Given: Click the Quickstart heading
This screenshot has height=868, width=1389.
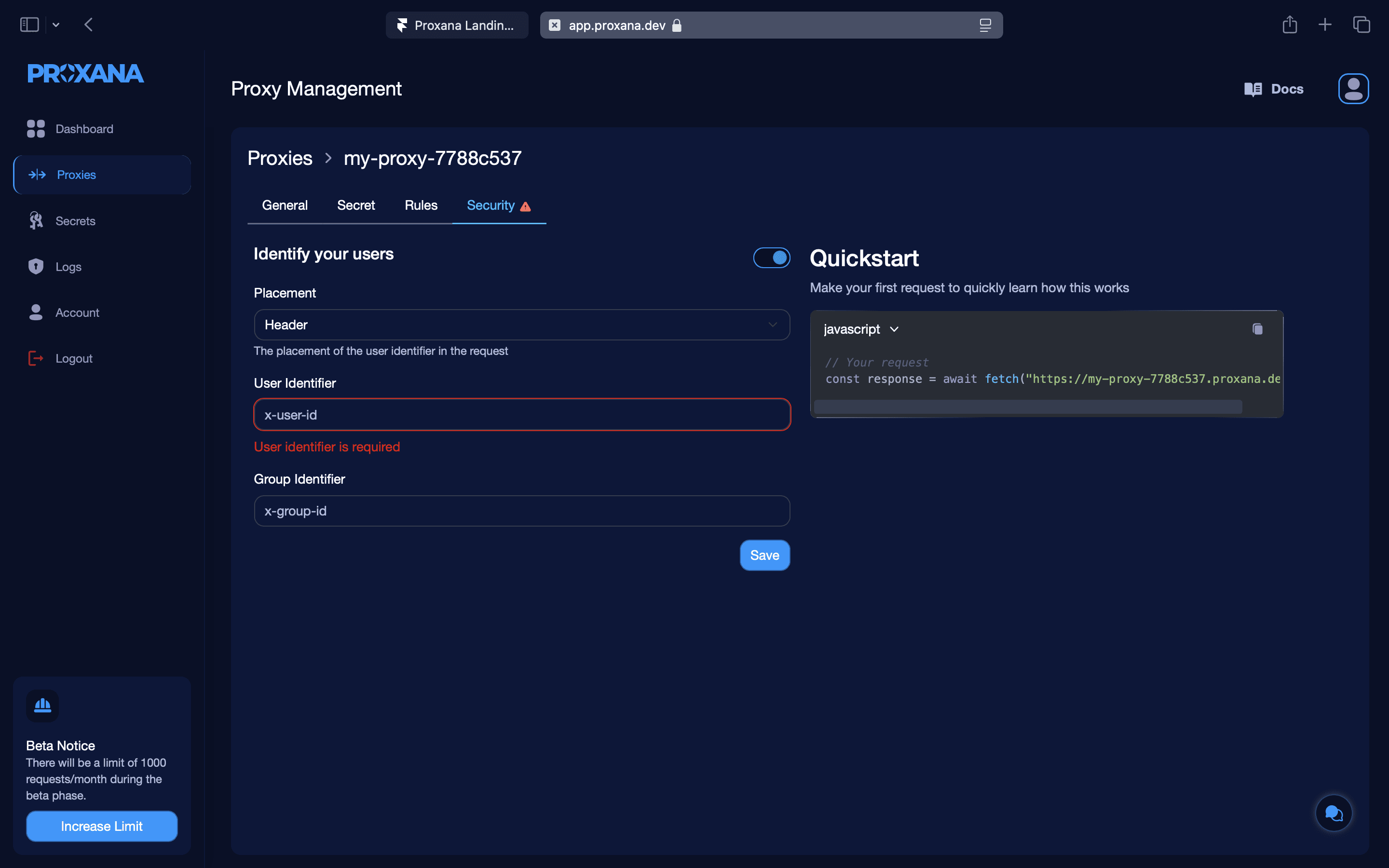Looking at the screenshot, I should pyautogui.click(x=864, y=258).
